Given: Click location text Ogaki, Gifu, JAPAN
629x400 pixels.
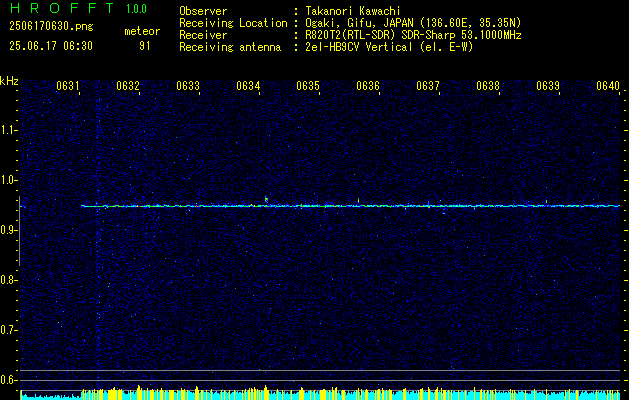Looking at the screenshot, I should click(x=358, y=23).
